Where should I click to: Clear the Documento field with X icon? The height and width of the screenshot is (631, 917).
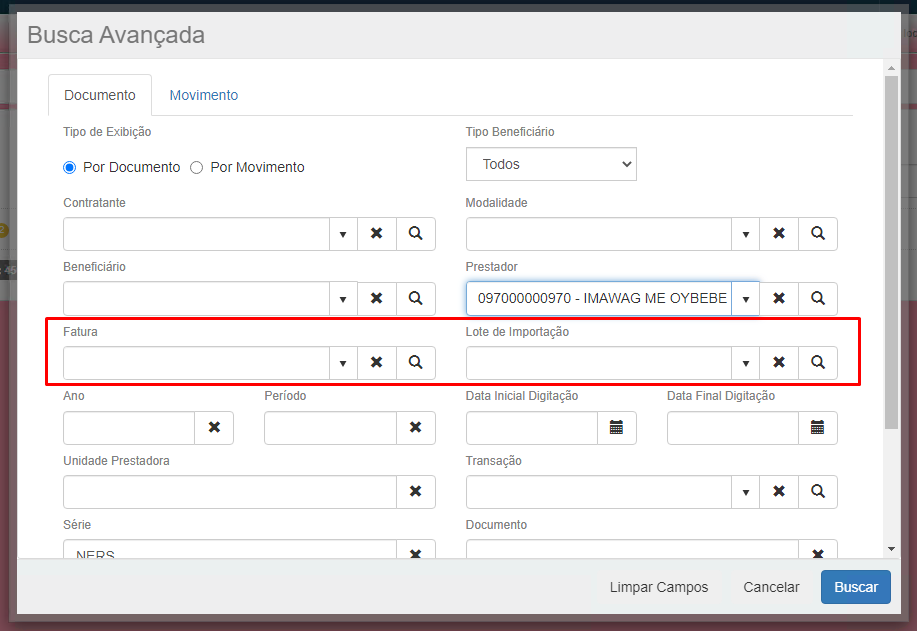(818, 550)
